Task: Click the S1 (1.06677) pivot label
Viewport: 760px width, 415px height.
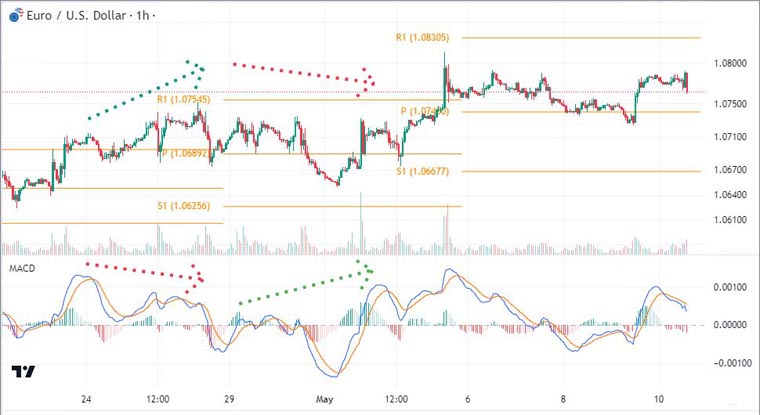Action: [422, 172]
